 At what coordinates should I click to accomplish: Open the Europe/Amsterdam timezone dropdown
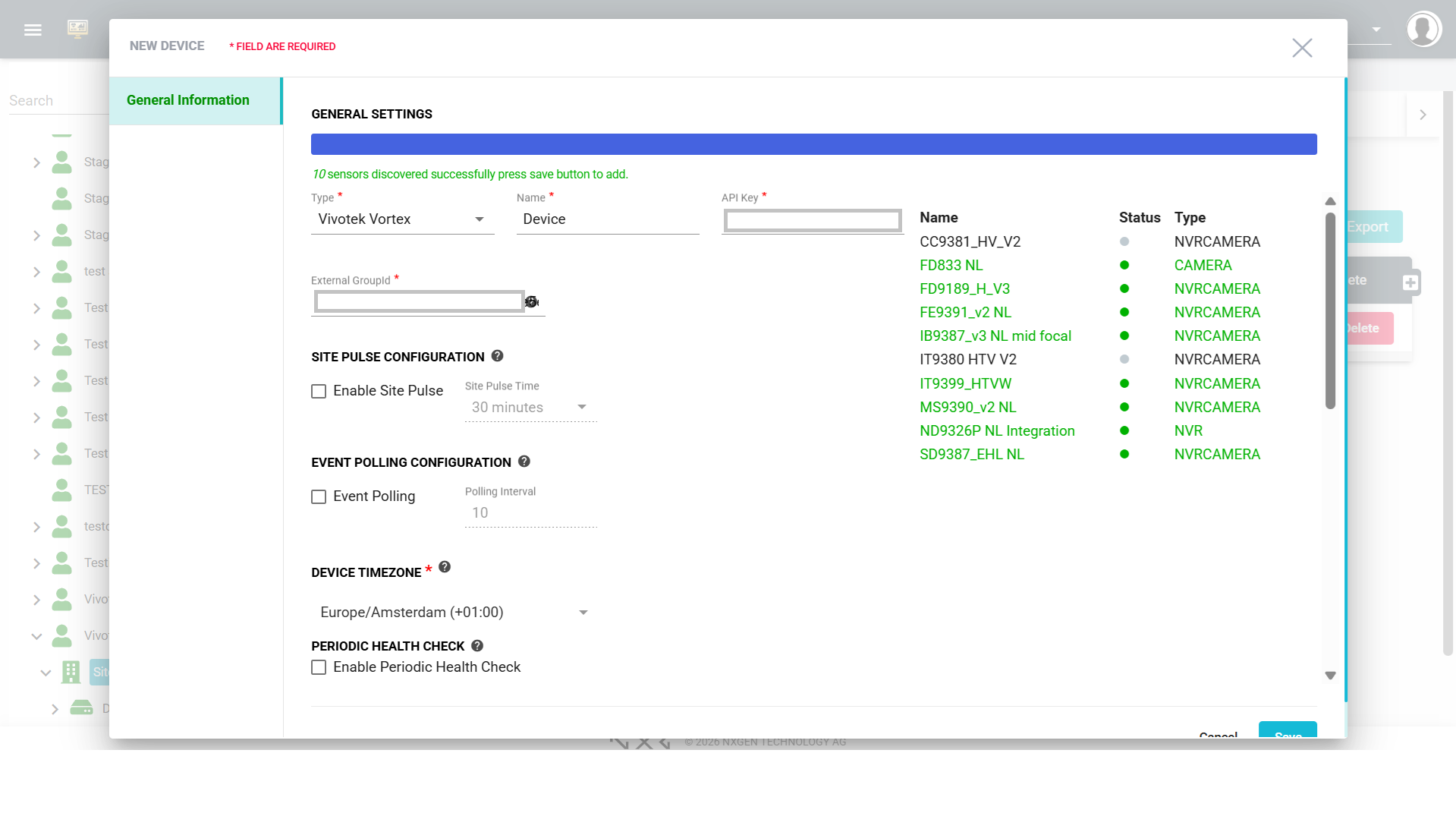pos(453,613)
